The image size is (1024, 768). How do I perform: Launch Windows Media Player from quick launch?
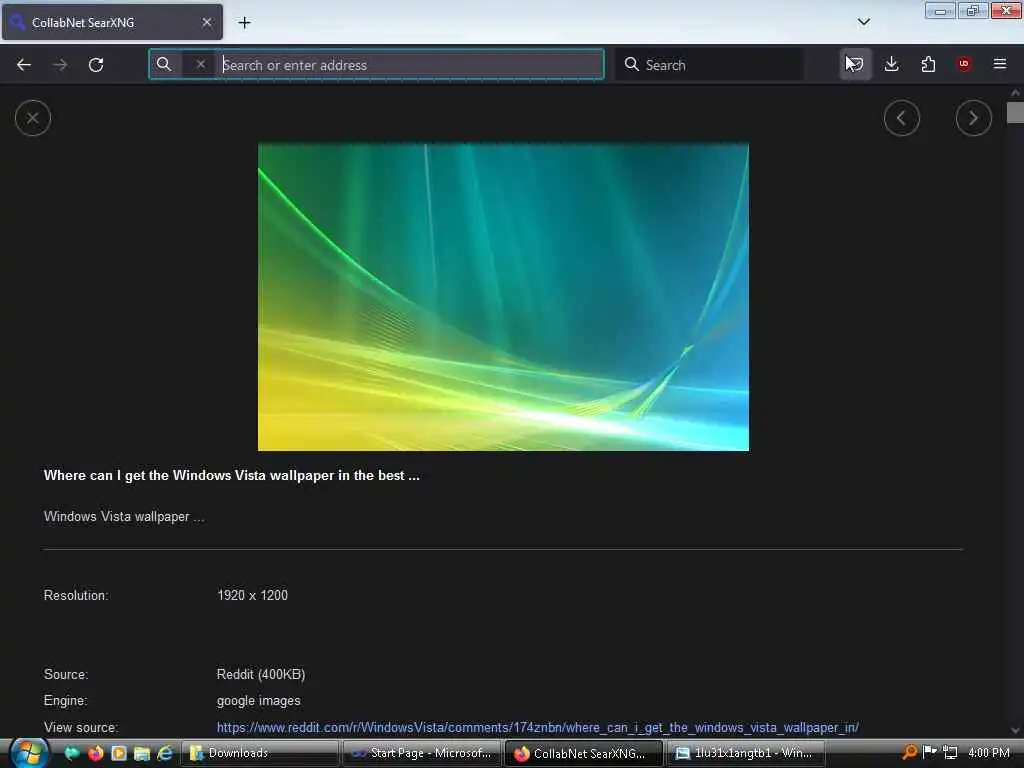tap(119, 753)
